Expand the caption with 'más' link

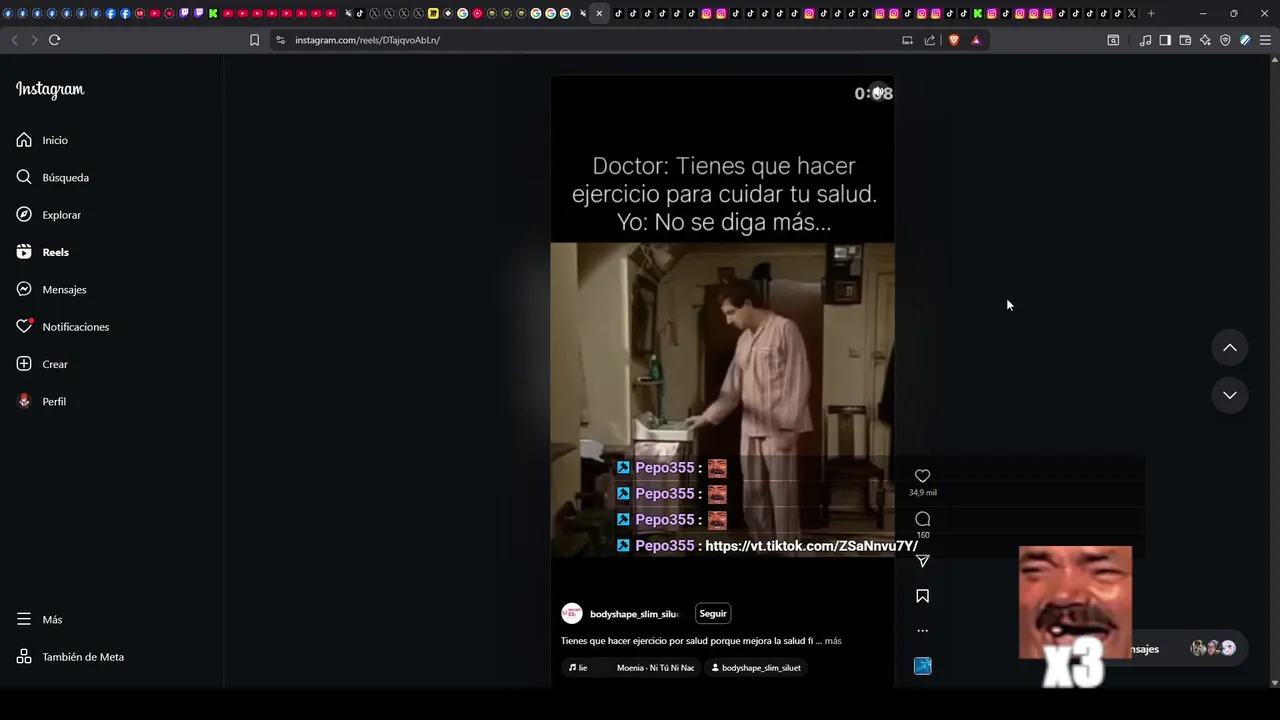(x=833, y=641)
